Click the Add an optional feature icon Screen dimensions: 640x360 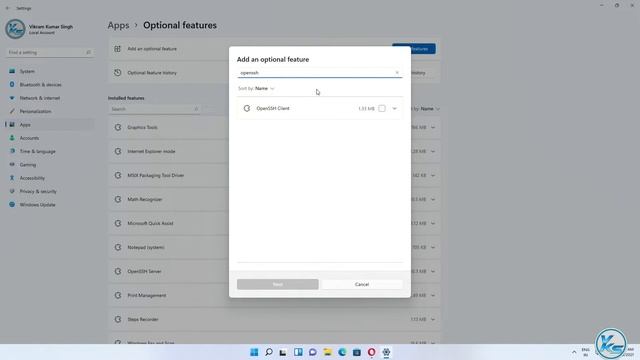tap(118, 49)
